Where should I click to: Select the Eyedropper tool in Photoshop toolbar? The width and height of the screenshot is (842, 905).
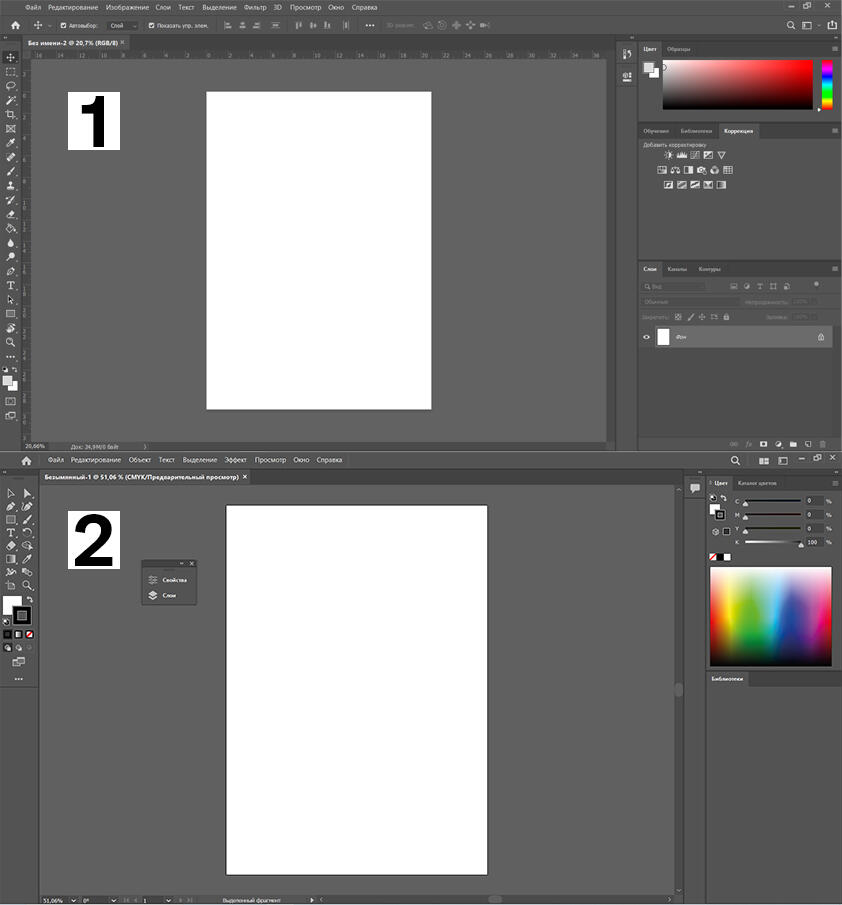point(10,143)
